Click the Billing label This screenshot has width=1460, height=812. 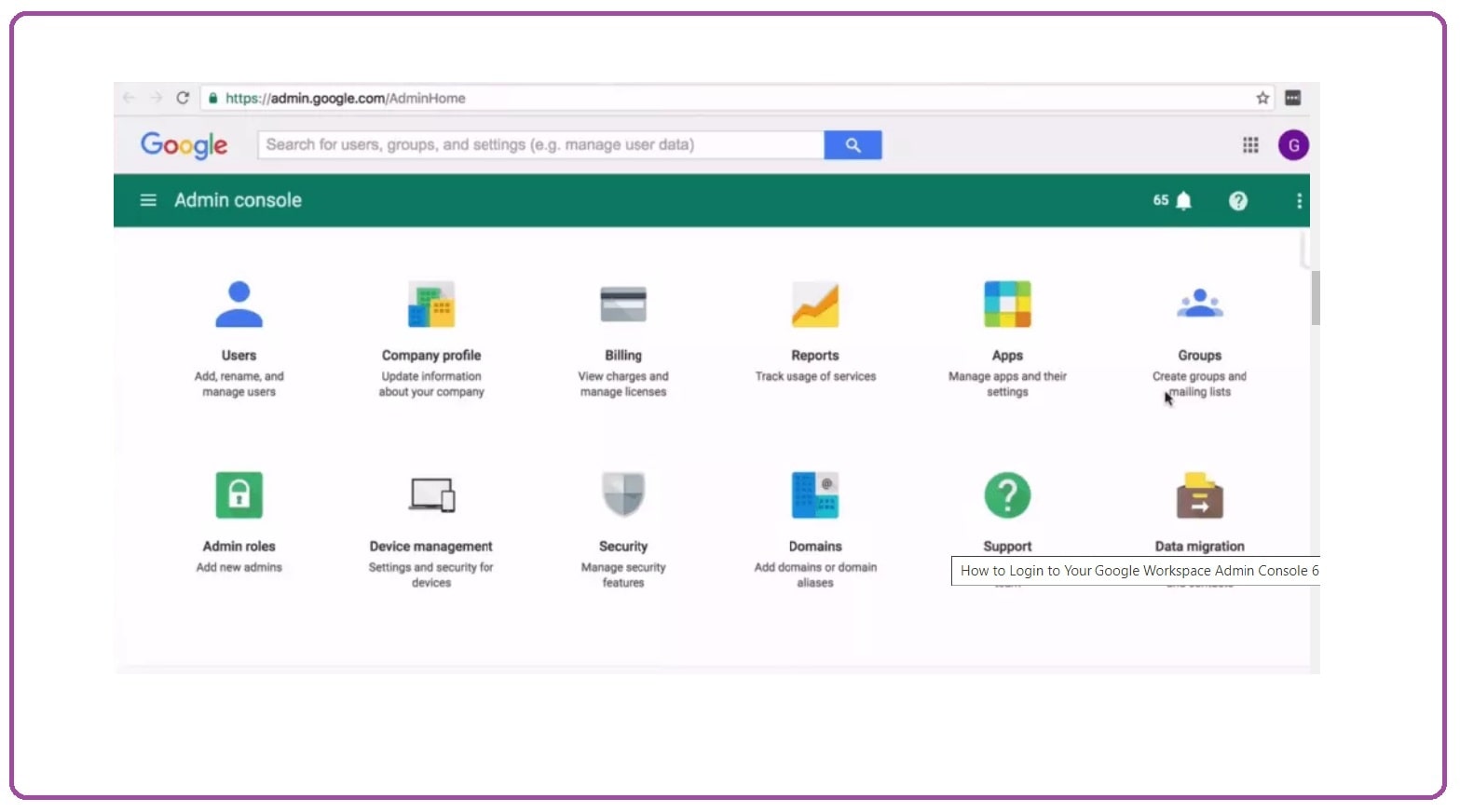click(623, 356)
